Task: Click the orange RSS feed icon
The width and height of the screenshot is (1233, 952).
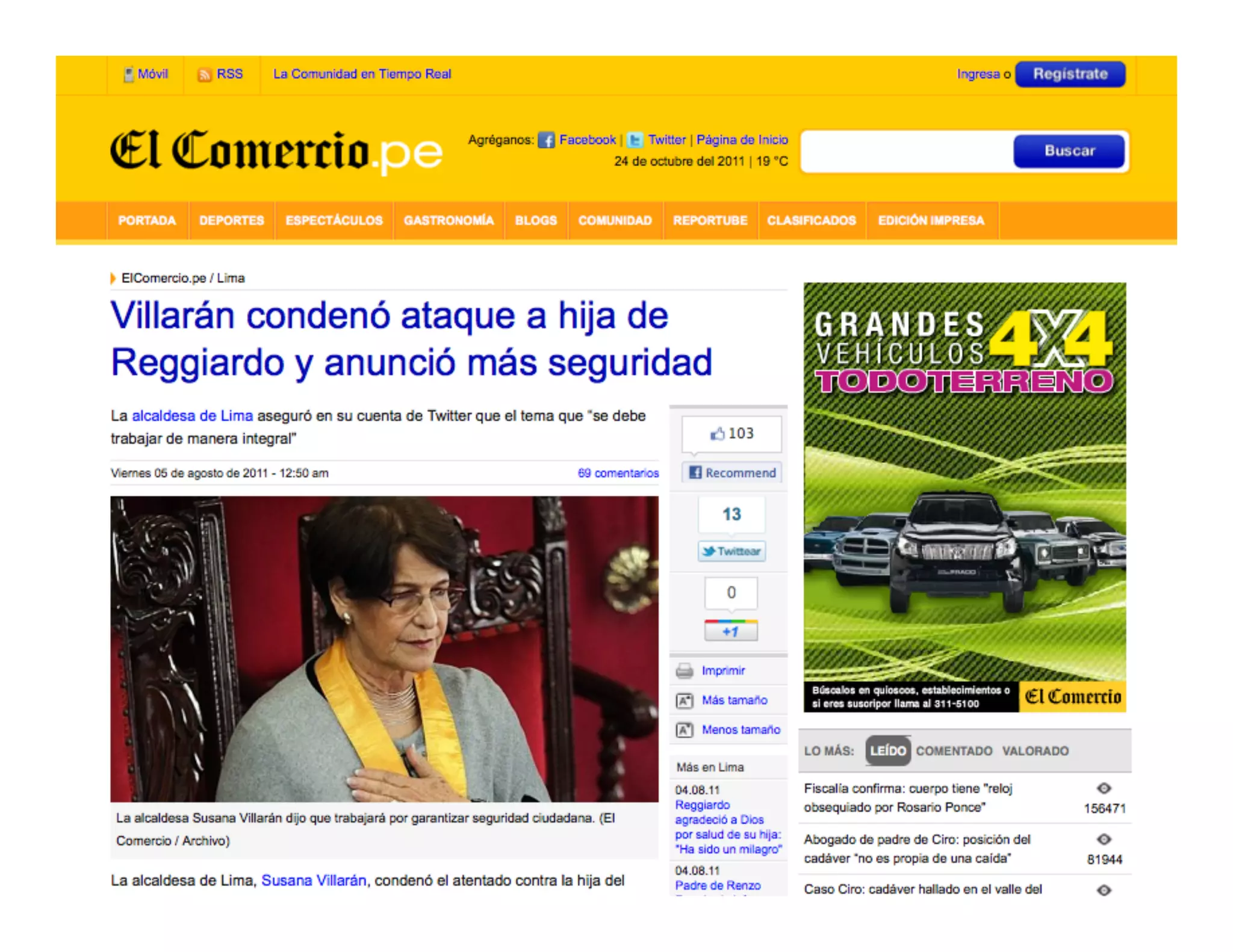Action: click(x=205, y=75)
